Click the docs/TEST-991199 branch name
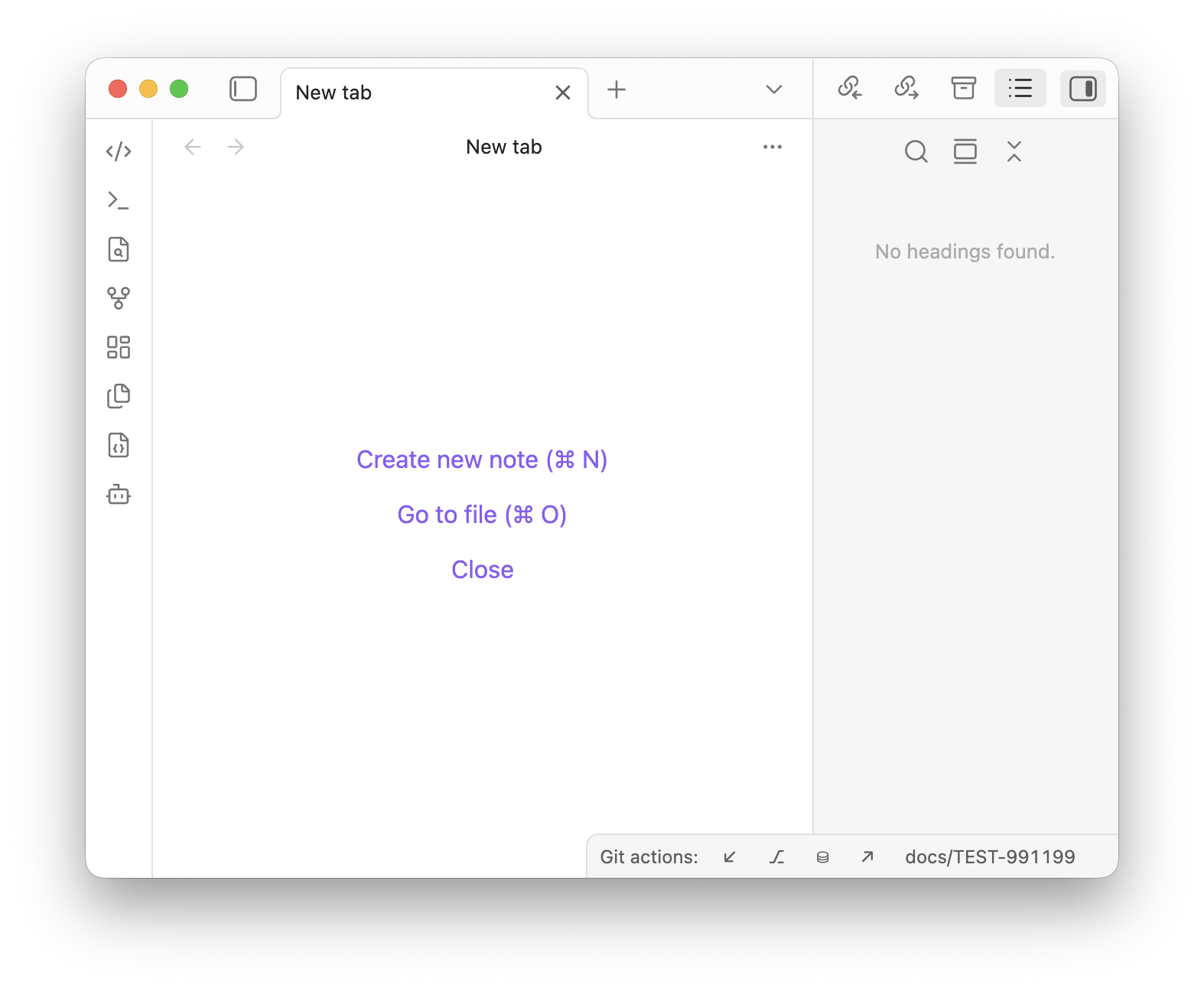 point(990,857)
